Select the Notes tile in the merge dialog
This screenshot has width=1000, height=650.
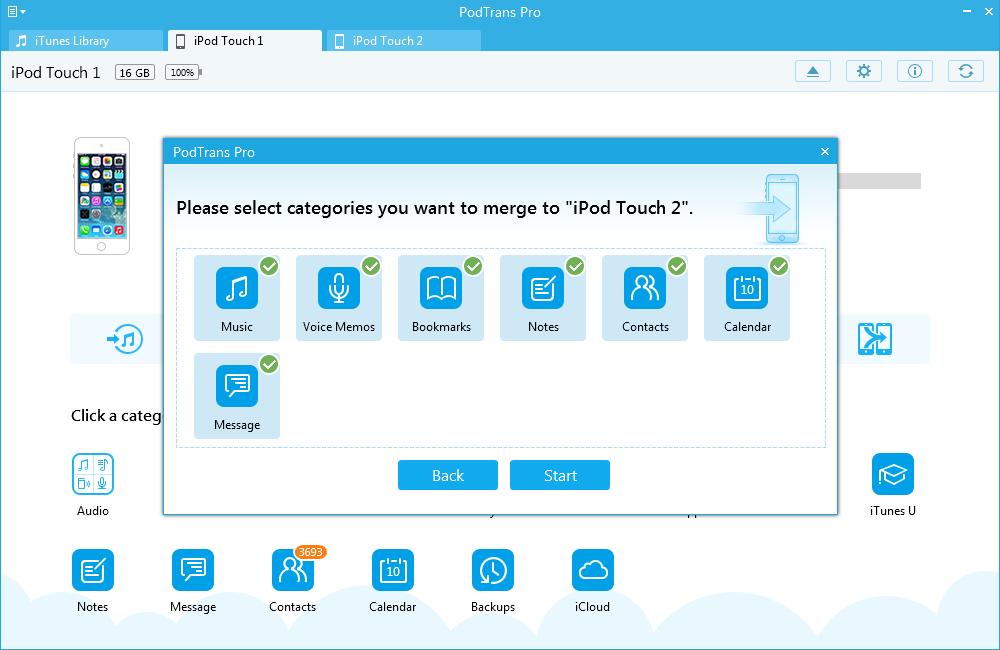click(x=543, y=298)
